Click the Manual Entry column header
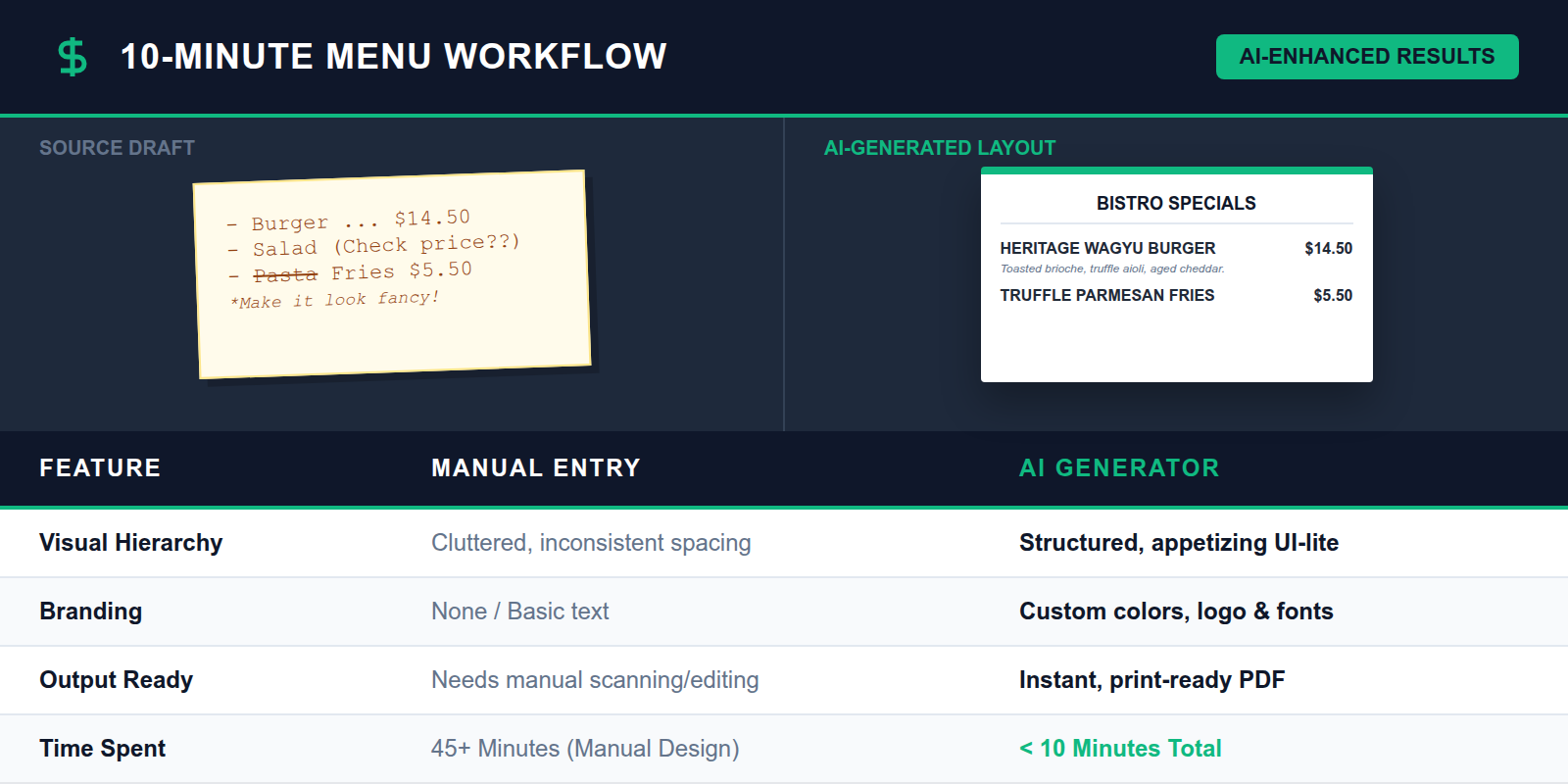The image size is (1568, 784). point(535,468)
